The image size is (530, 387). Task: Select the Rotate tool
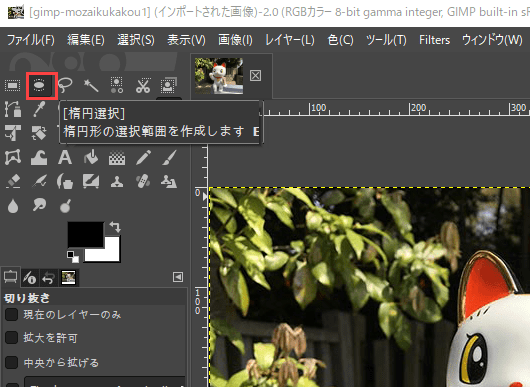pyautogui.click(x=39, y=133)
